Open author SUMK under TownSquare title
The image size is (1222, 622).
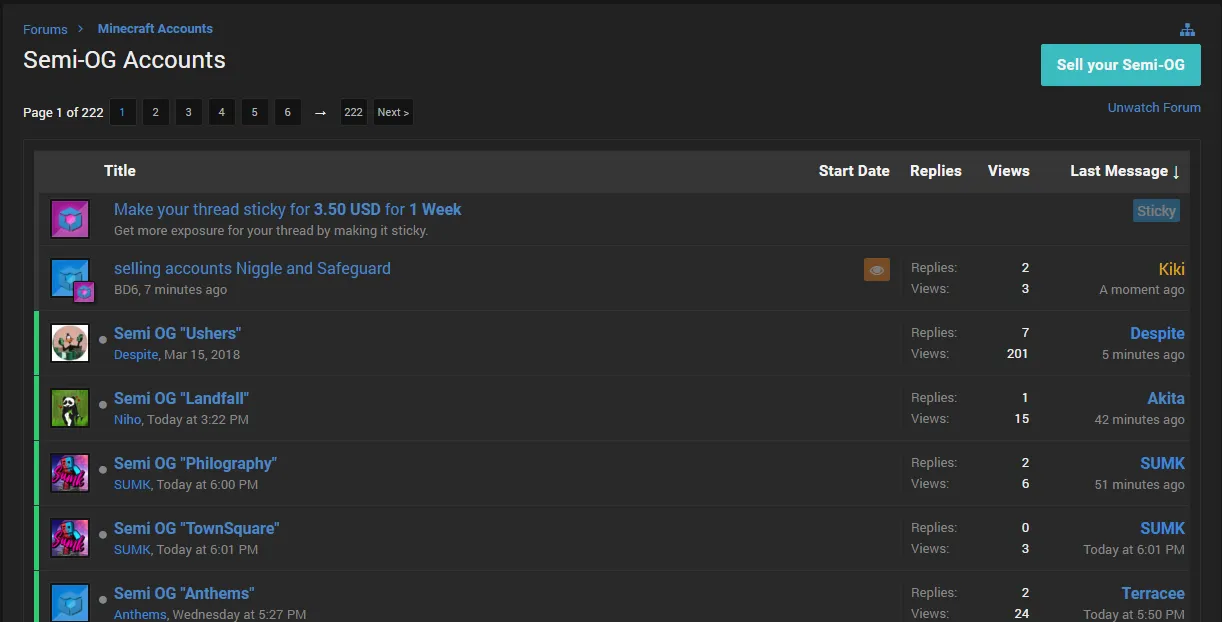point(132,549)
